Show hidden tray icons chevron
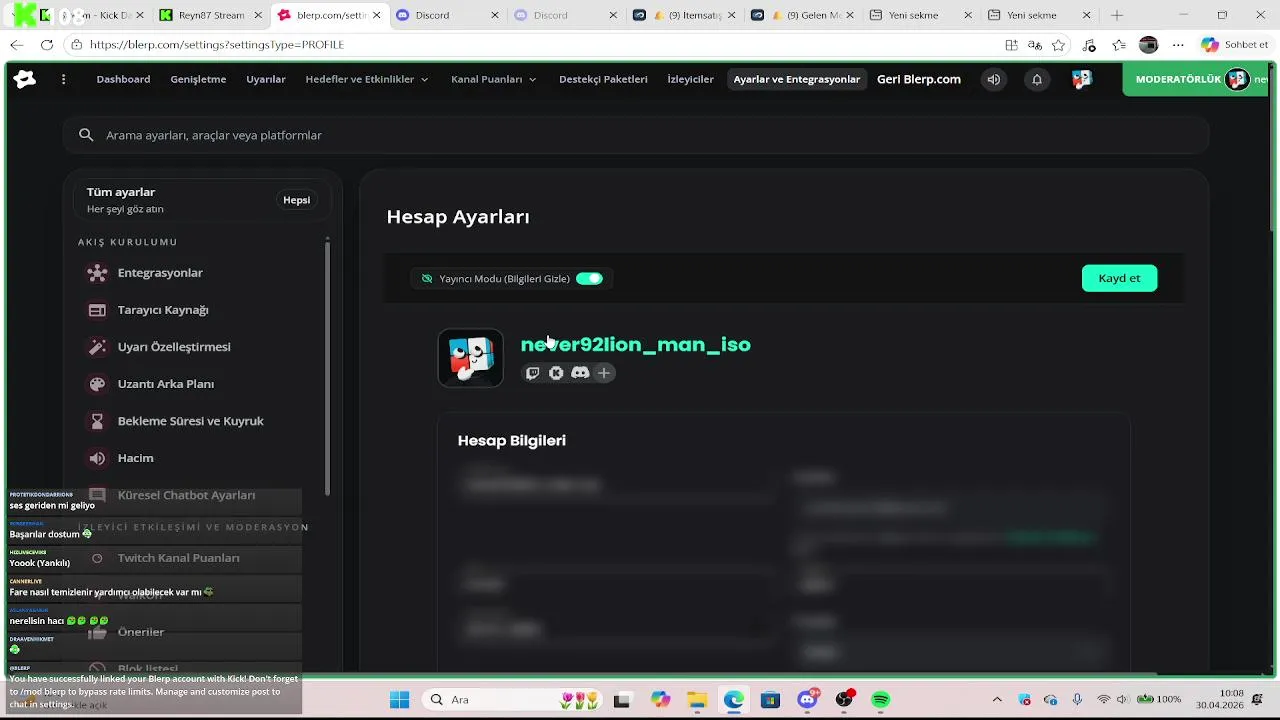This screenshot has width=1280, height=720. tap(997, 700)
